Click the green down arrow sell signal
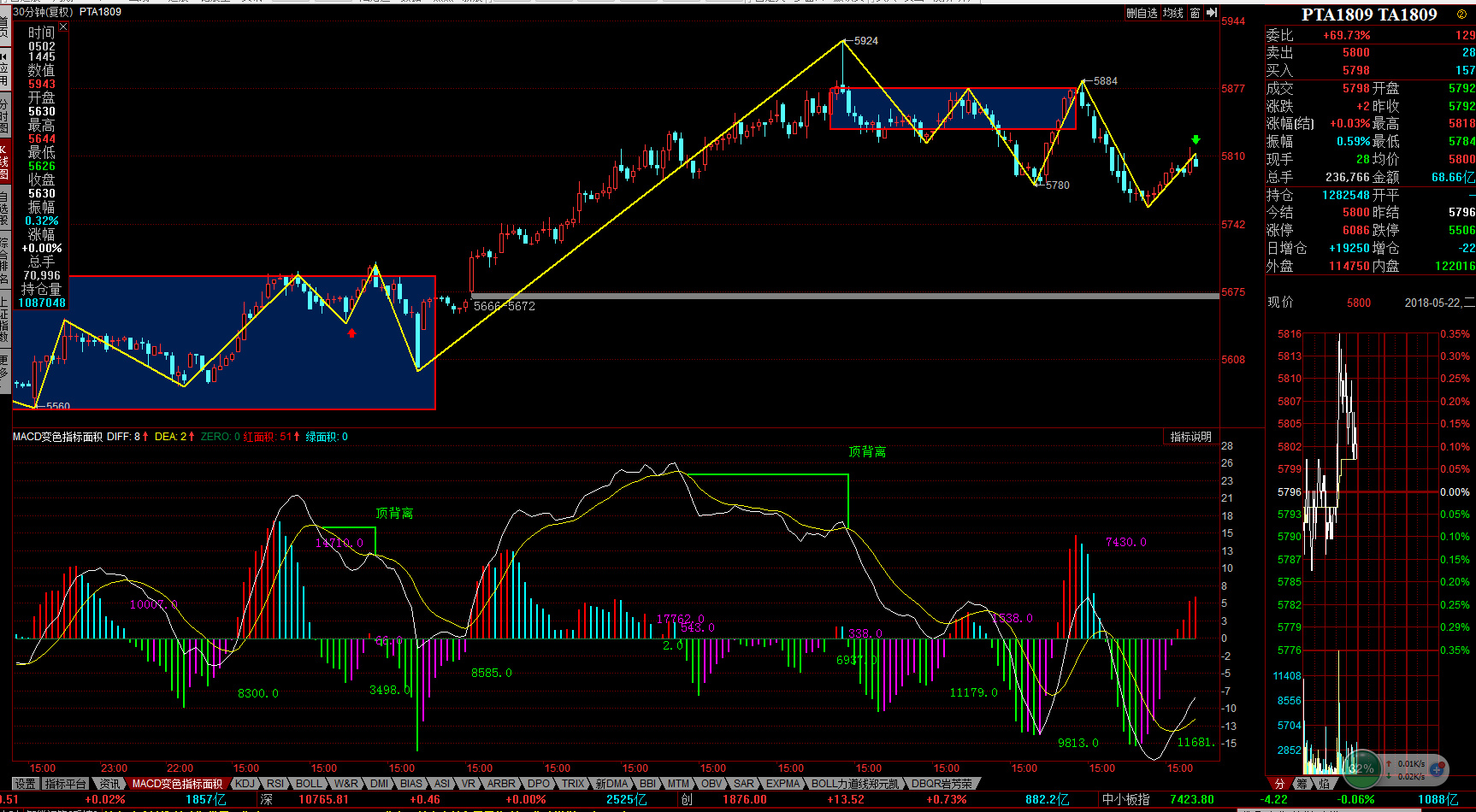1476x812 pixels. click(x=1196, y=139)
